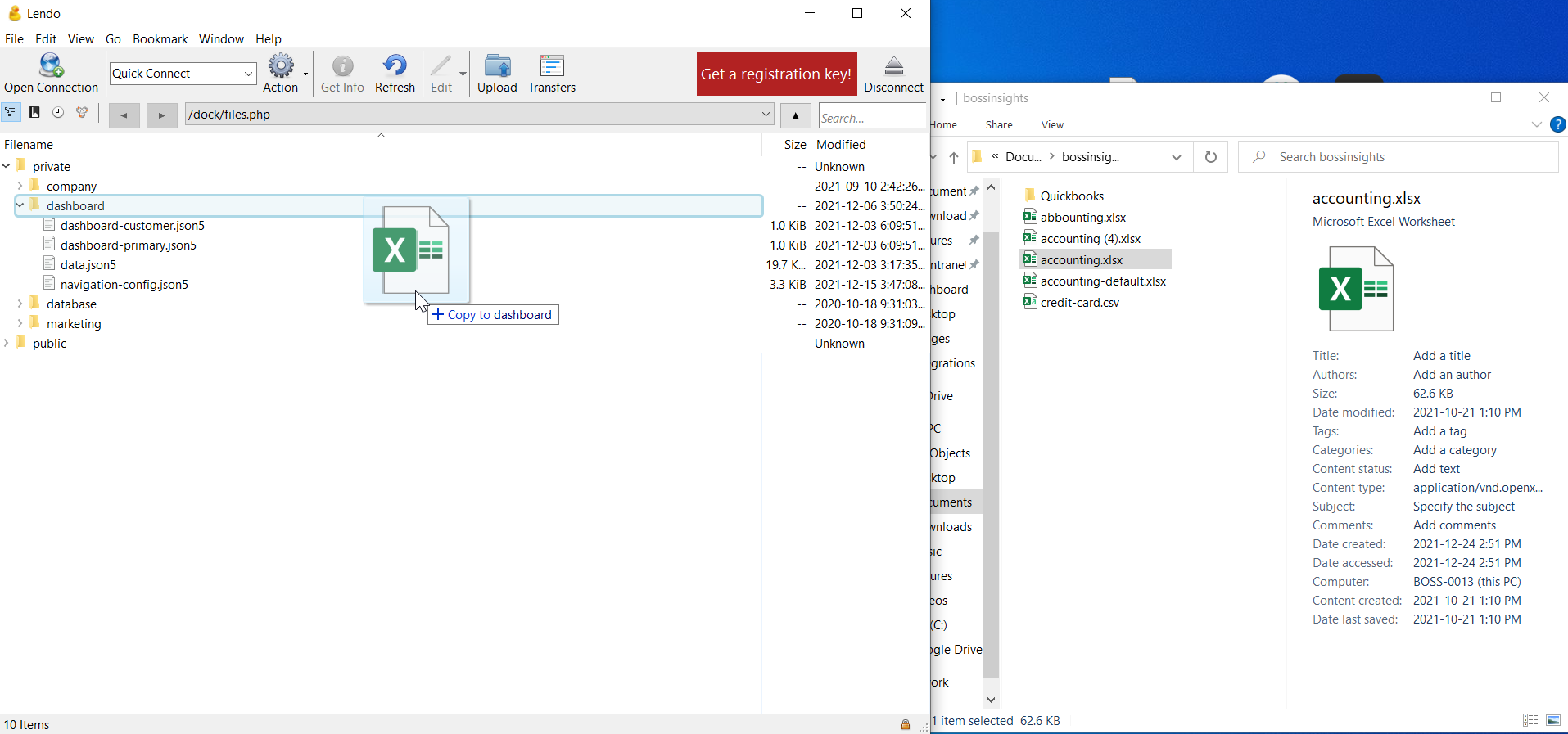The height and width of the screenshot is (734, 1568).
Task: Go back in Lendo path history
Action: point(124,115)
